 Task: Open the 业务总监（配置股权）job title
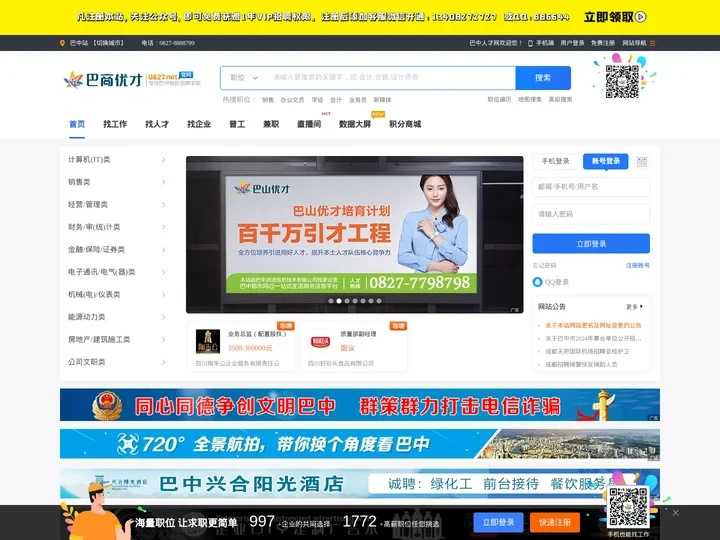[x=257, y=334]
